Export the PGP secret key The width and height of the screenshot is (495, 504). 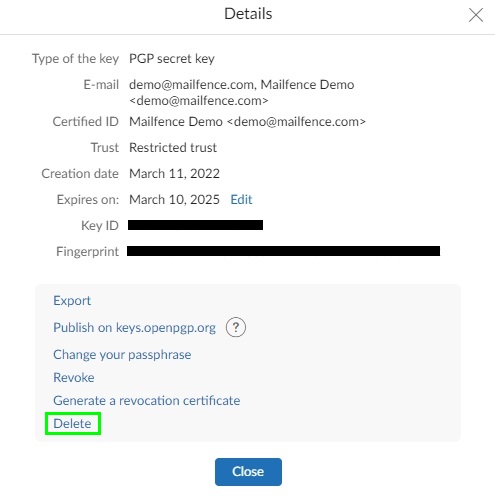72,301
